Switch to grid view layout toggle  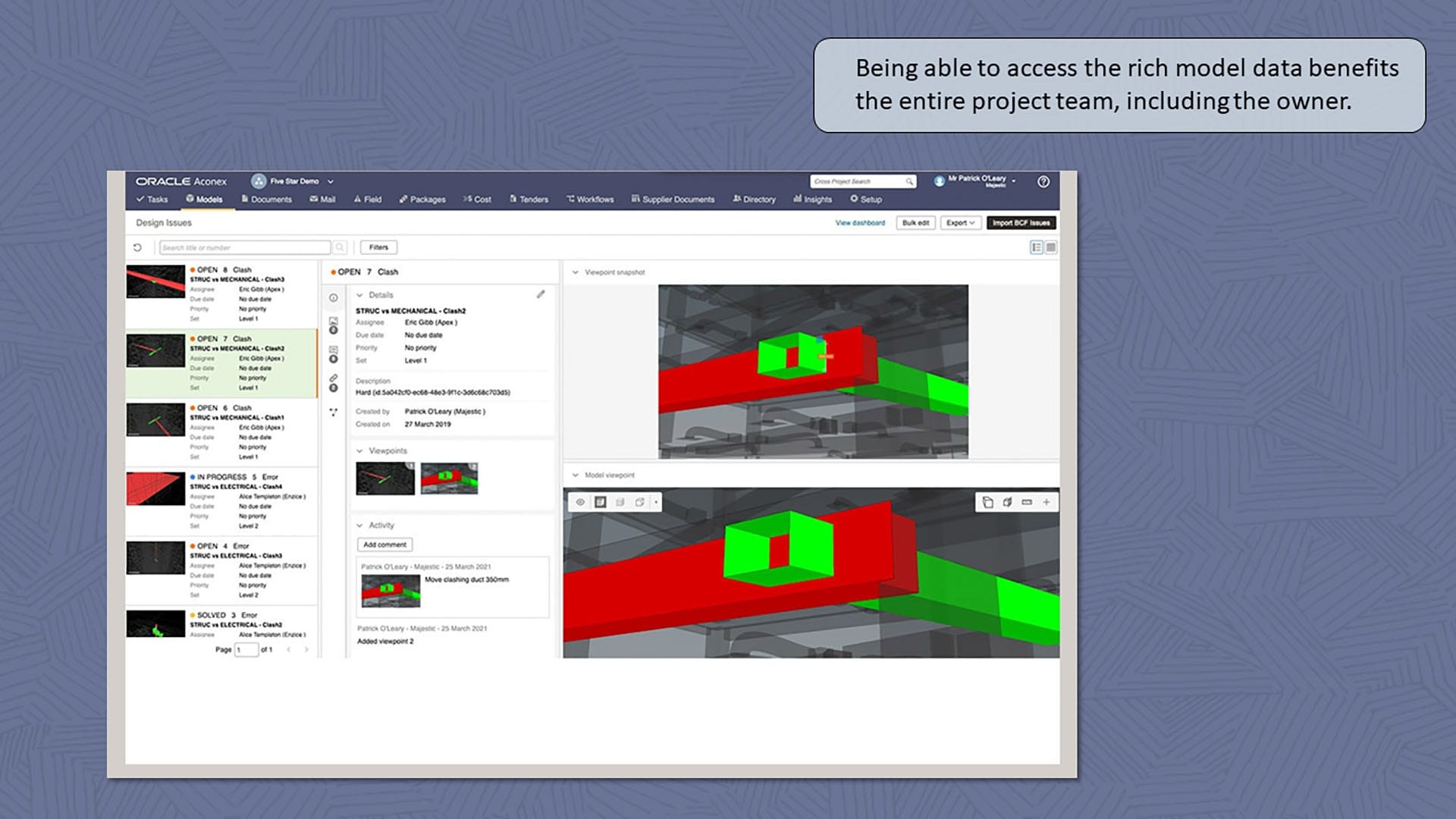pyautogui.click(x=1051, y=247)
